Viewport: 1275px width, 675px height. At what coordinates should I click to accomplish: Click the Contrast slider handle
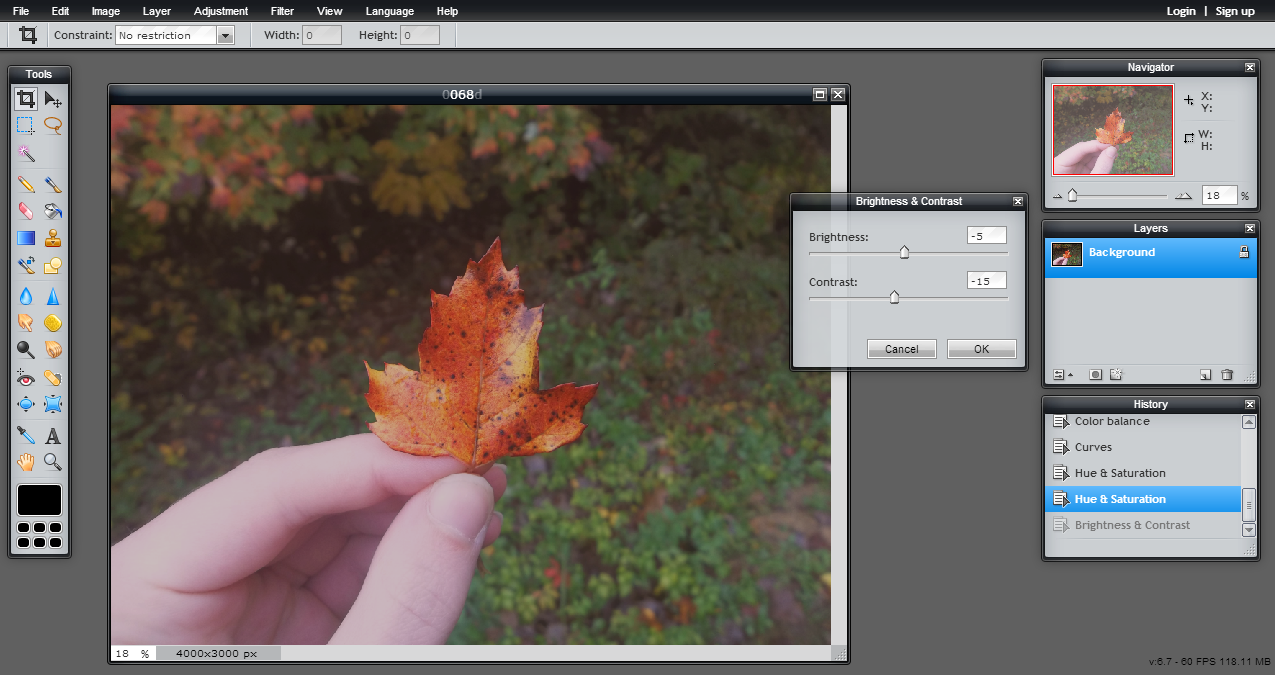tap(894, 297)
